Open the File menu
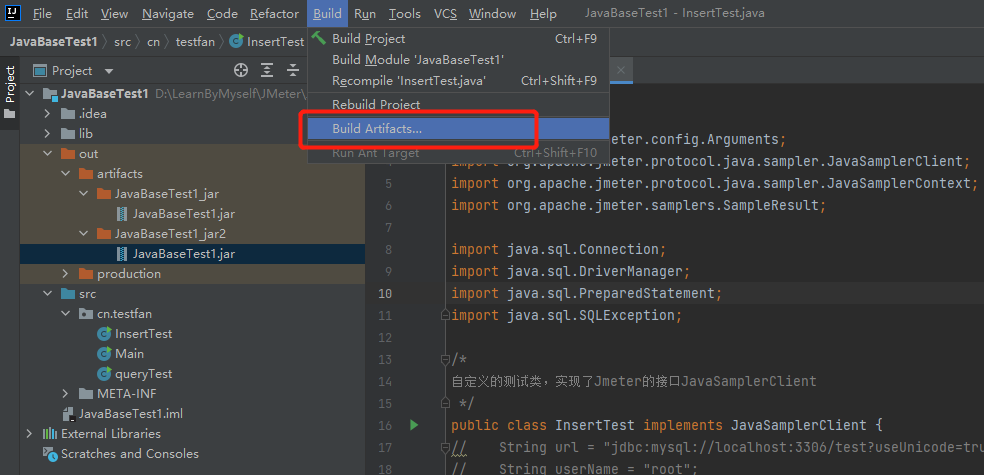Viewport: 984px width, 475px height. [42, 13]
